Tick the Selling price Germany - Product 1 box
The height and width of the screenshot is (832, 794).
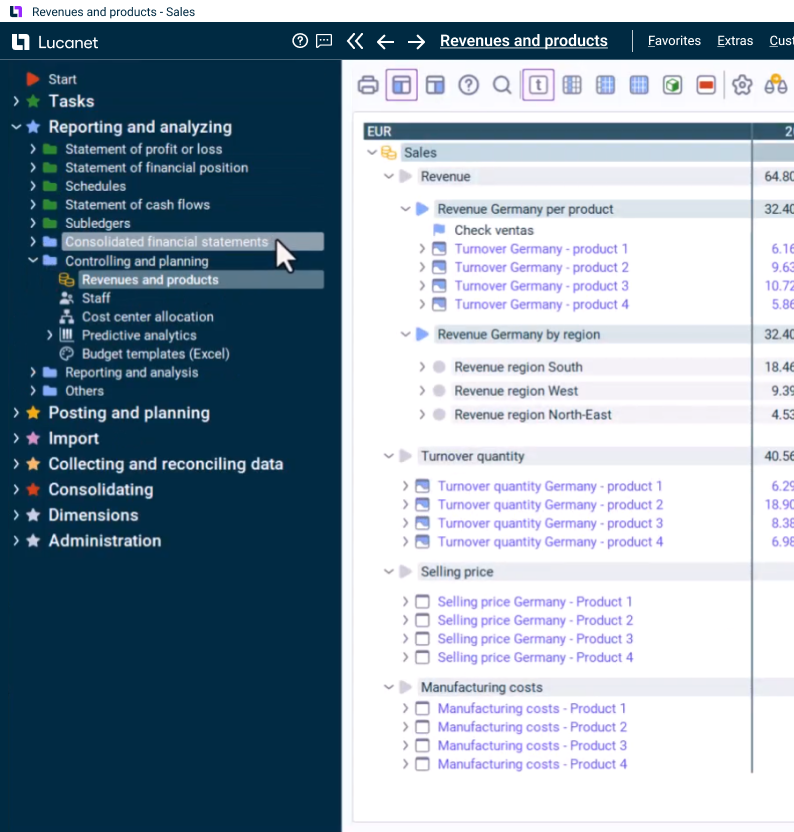(x=422, y=602)
